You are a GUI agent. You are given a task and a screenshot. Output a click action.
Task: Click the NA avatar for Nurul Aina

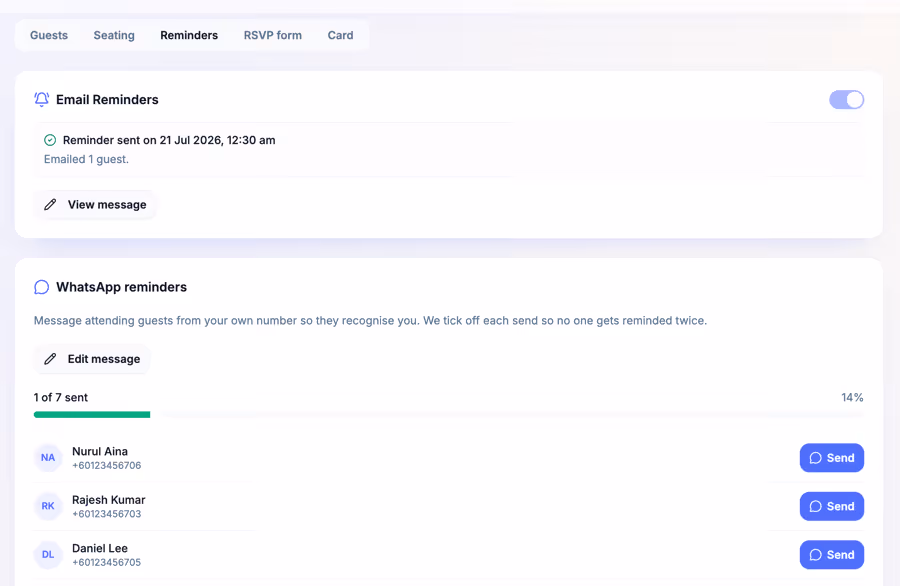48,457
